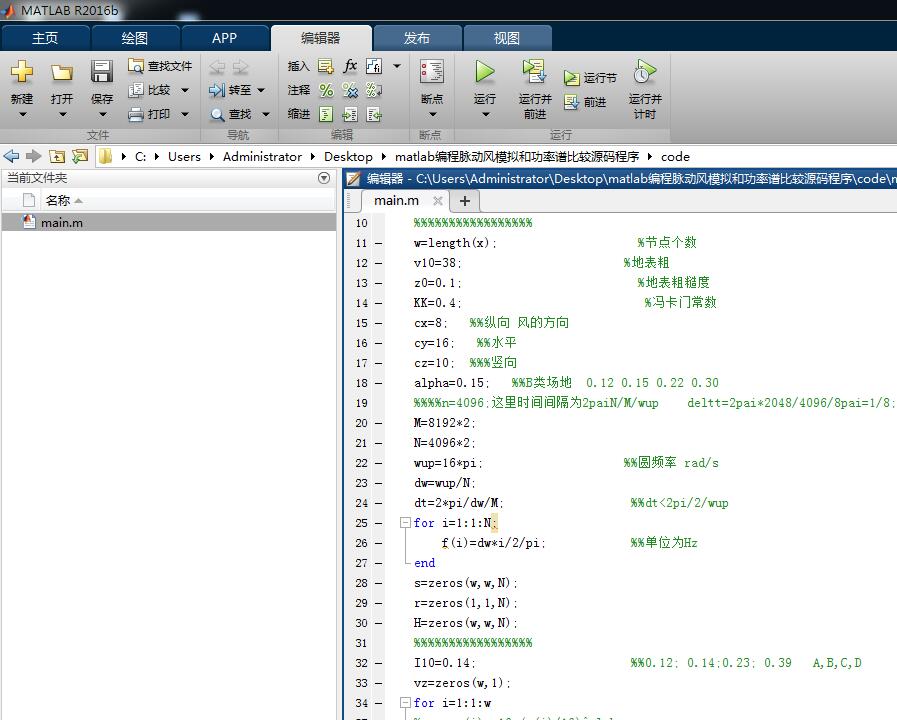Click the Save (保存) floppy disk icon
This screenshot has width=897, height=720.
tap(101, 72)
